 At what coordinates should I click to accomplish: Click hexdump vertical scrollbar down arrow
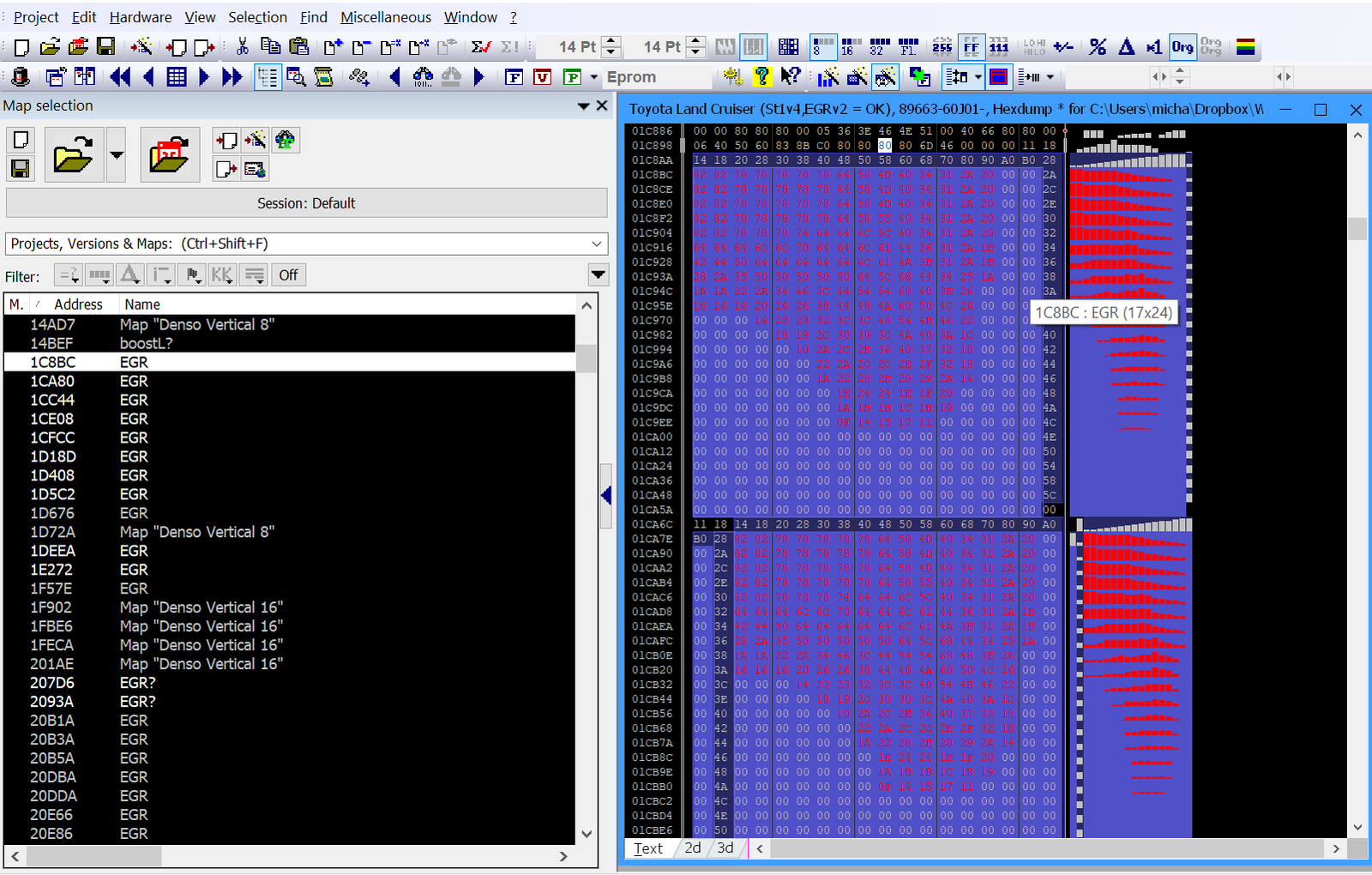pos(1357,827)
